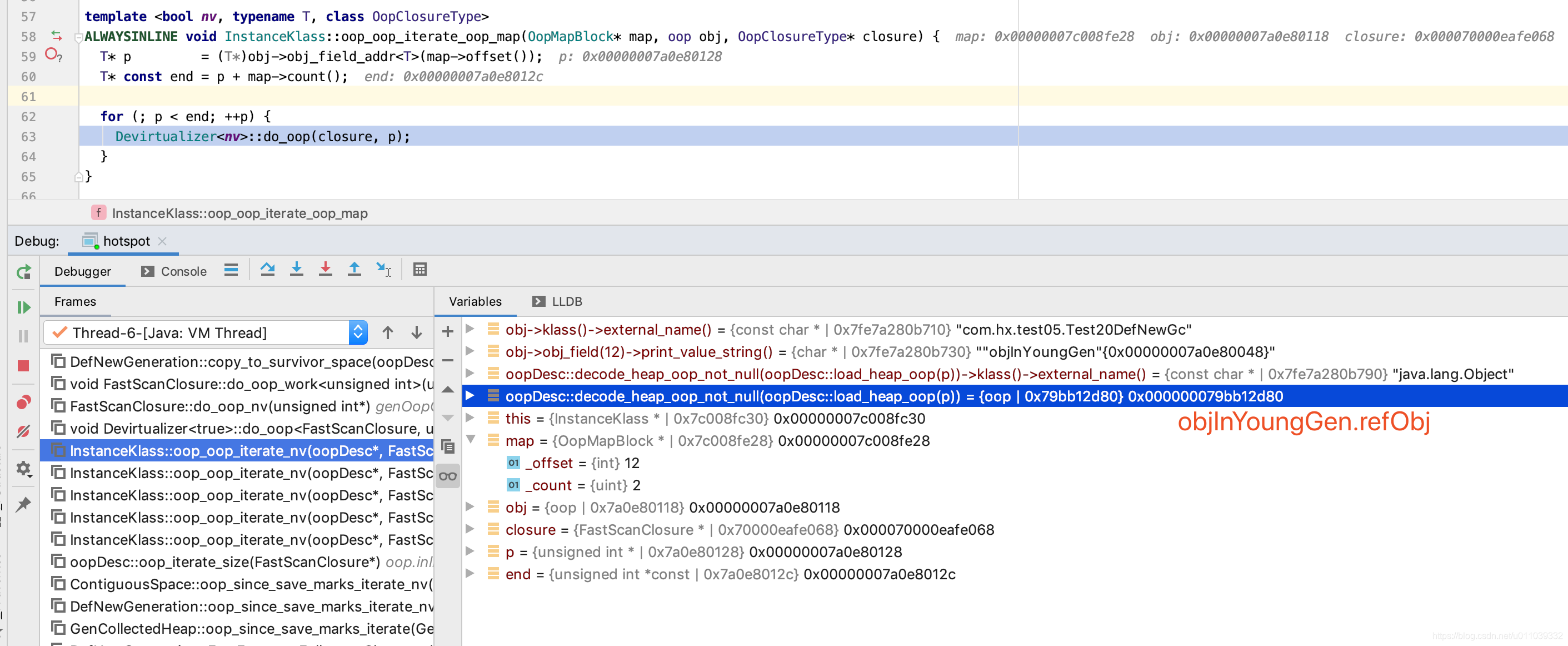The image size is (1568, 646).
Task: Add a new watch with plus button
Action: point(447,332)
